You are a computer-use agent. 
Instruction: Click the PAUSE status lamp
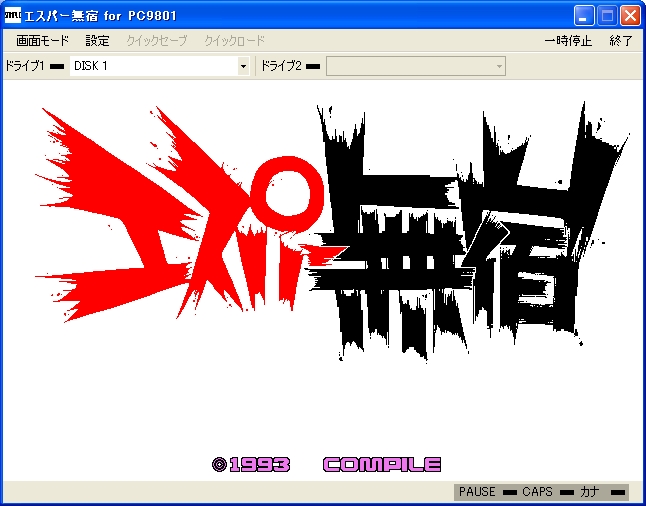510,492
